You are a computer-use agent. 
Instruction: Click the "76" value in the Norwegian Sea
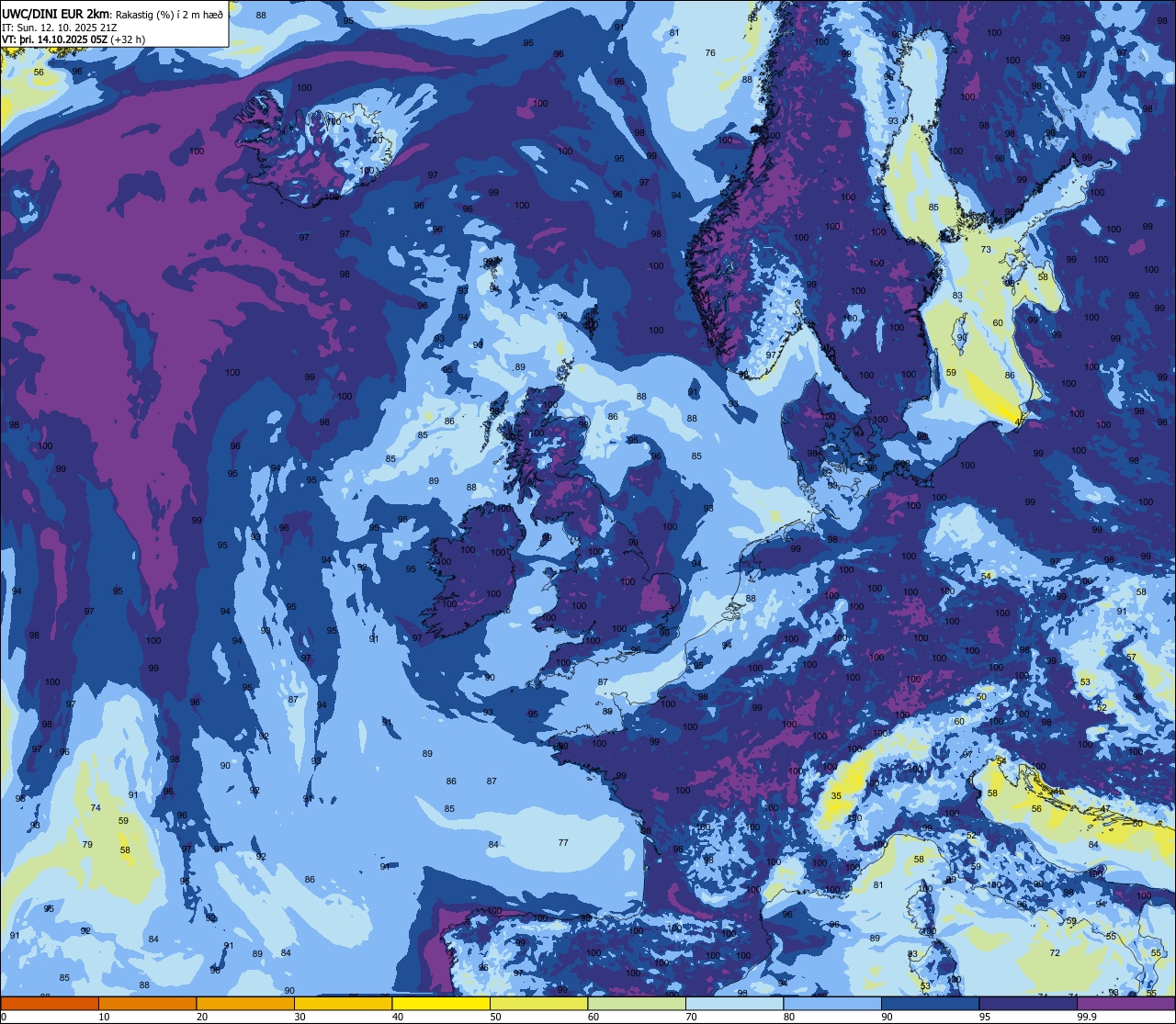coord(709,53)
